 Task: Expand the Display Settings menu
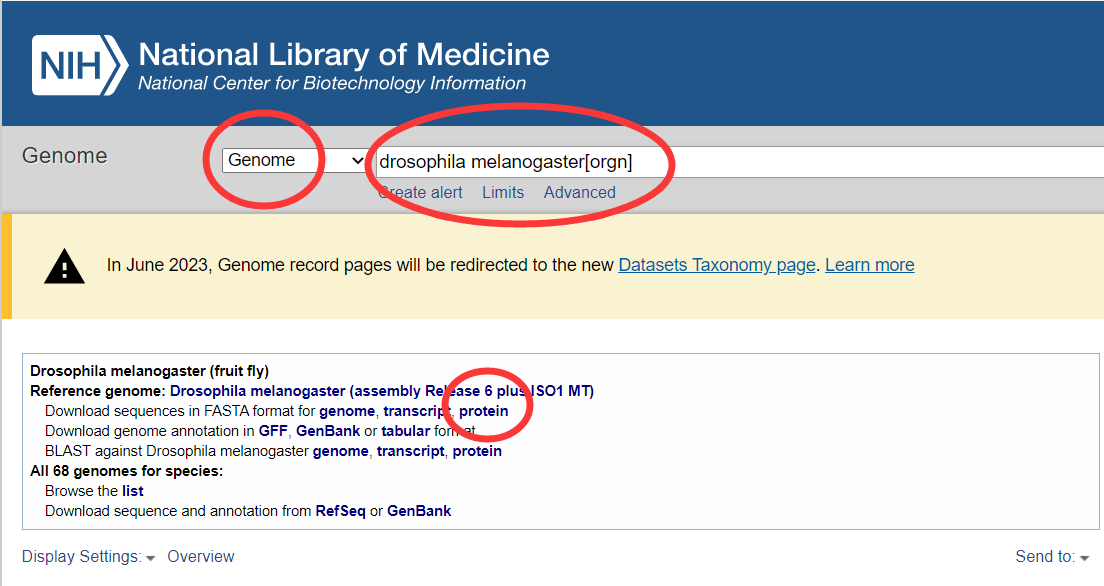coord(88,556)
